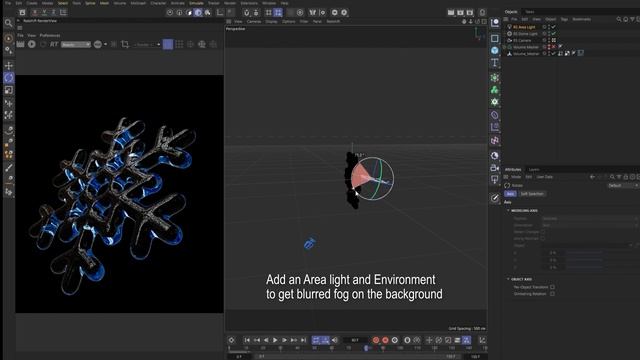The image size is (640, 360).
Task: Collapse the Modeling Axis section
Action: point(509,210)
